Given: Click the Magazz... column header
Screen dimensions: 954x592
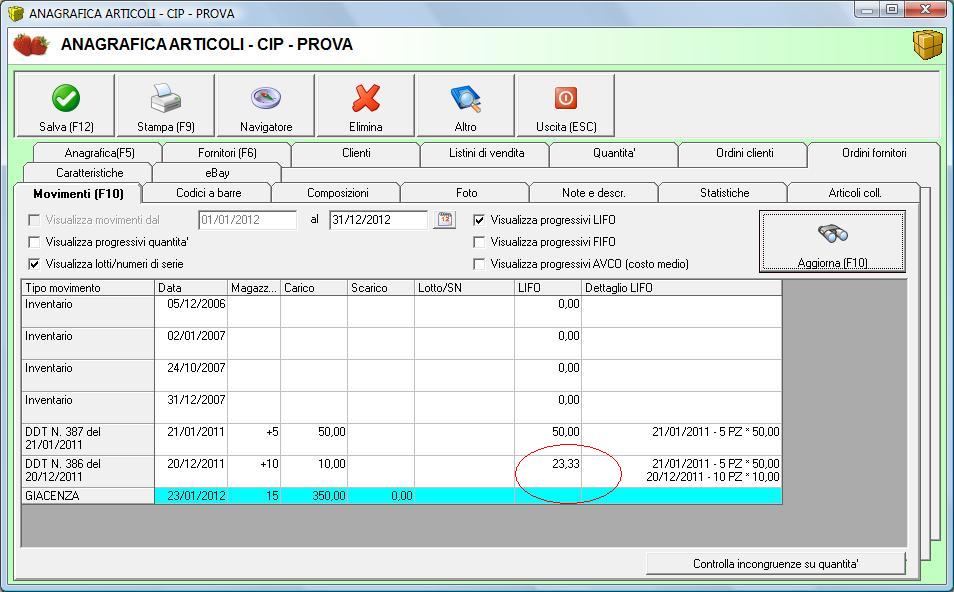Looking at the screenshot, I should pos(254,288).
